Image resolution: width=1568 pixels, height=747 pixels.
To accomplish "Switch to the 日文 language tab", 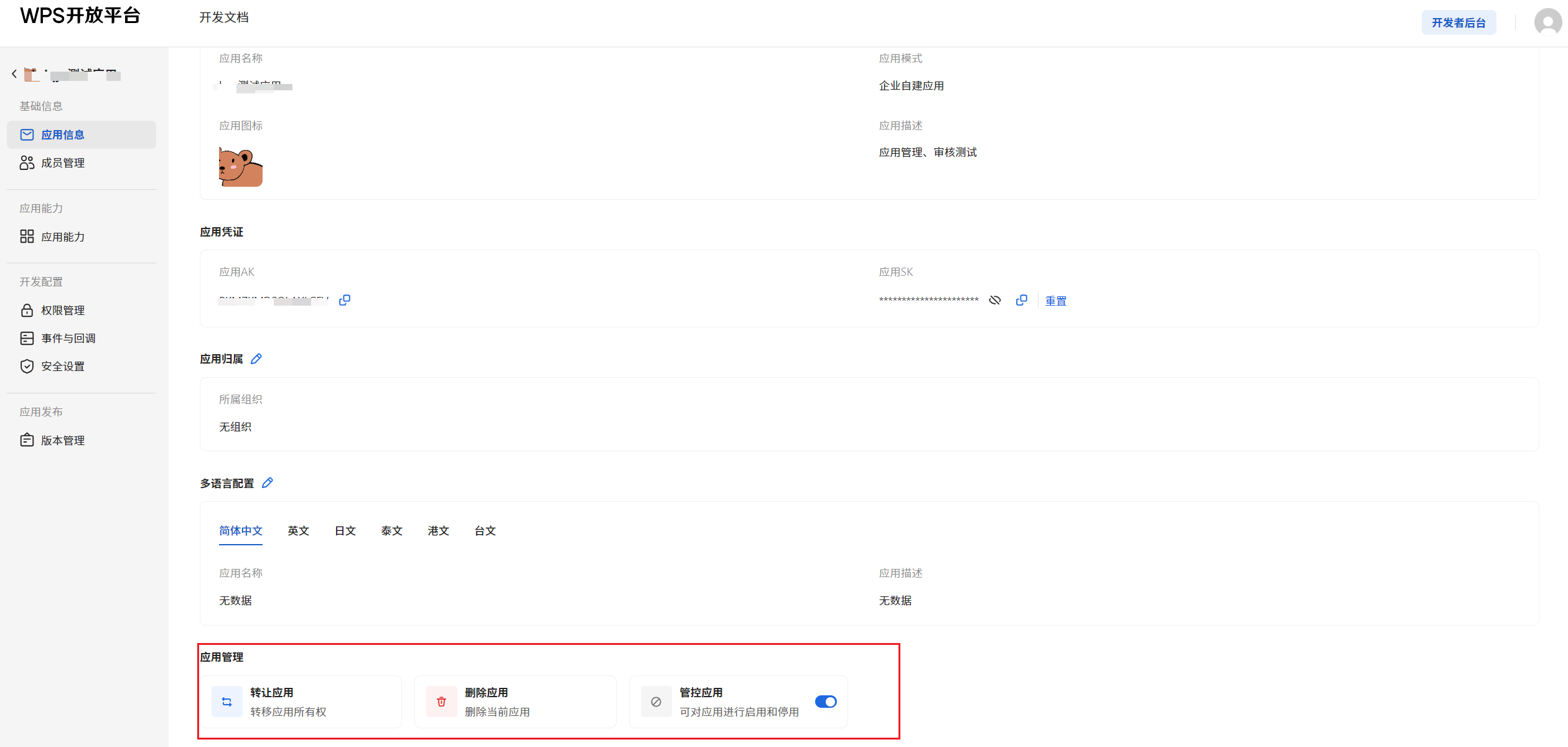I will [345, 530].
